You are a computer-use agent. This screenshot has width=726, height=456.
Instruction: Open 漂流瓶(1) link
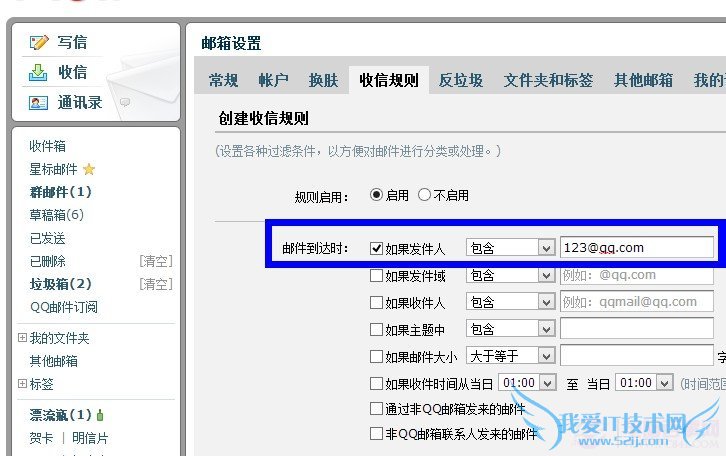(61, 415)
